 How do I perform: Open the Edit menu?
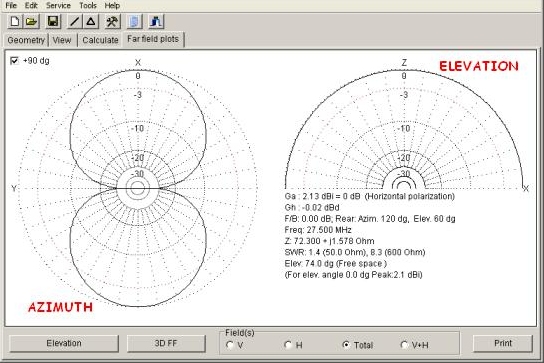click(x=31, y=6)
